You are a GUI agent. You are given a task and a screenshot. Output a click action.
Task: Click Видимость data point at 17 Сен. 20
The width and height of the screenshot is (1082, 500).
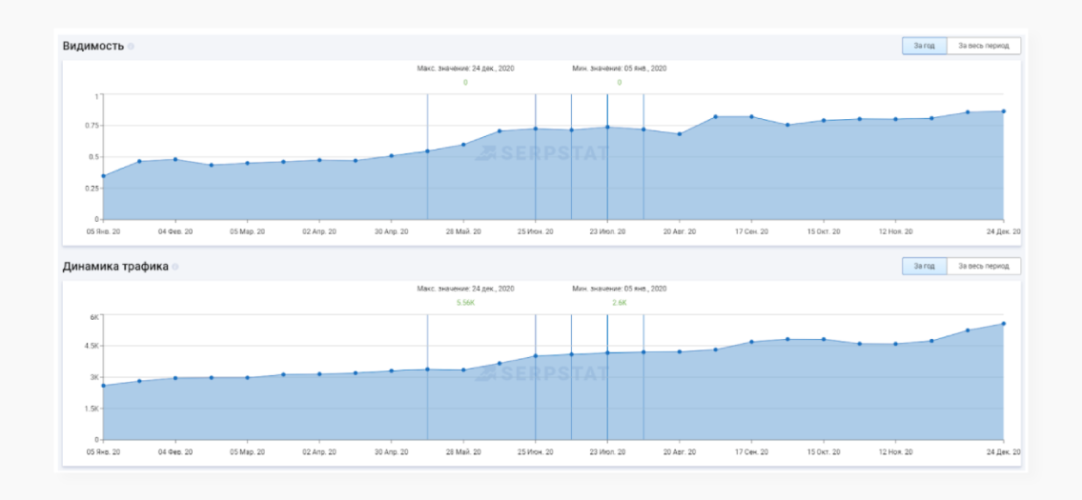[x=751, y=117]
